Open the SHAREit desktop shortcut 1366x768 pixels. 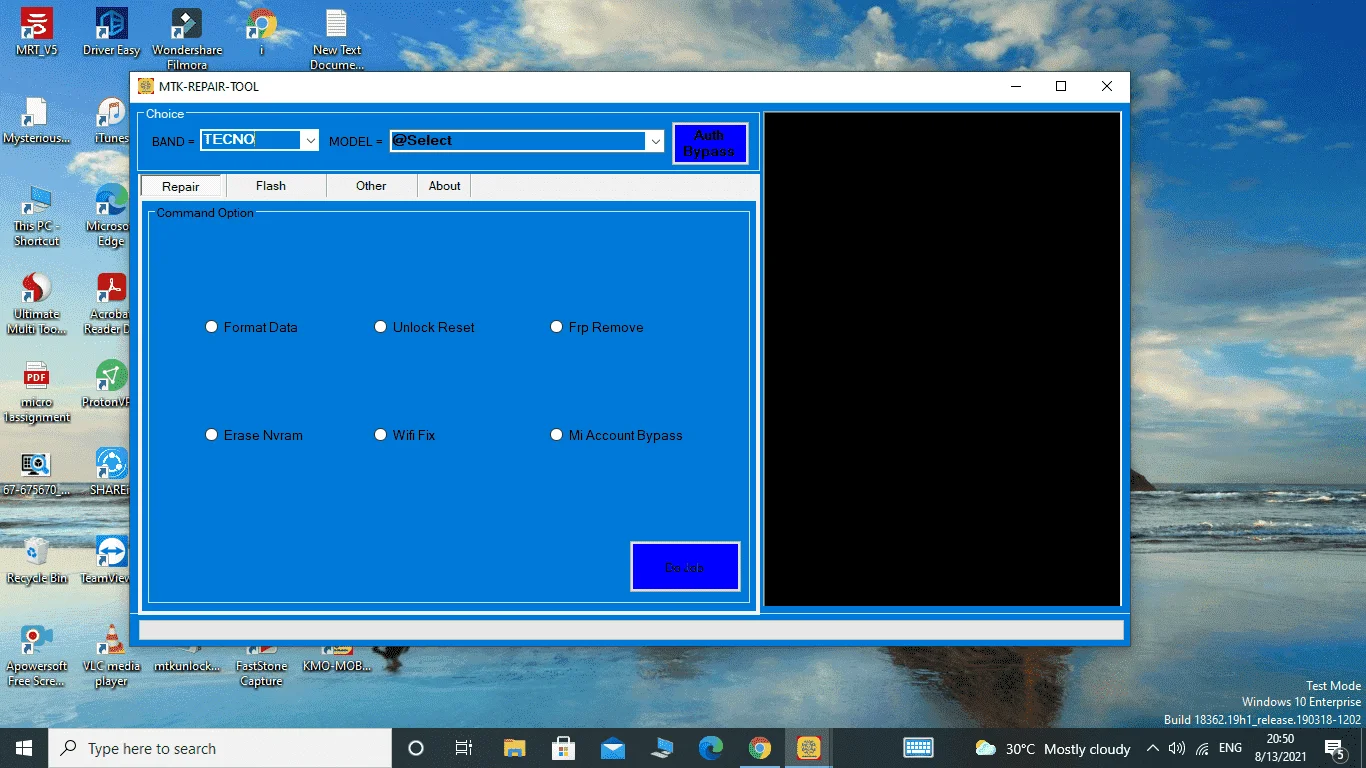tap(110, 472)
